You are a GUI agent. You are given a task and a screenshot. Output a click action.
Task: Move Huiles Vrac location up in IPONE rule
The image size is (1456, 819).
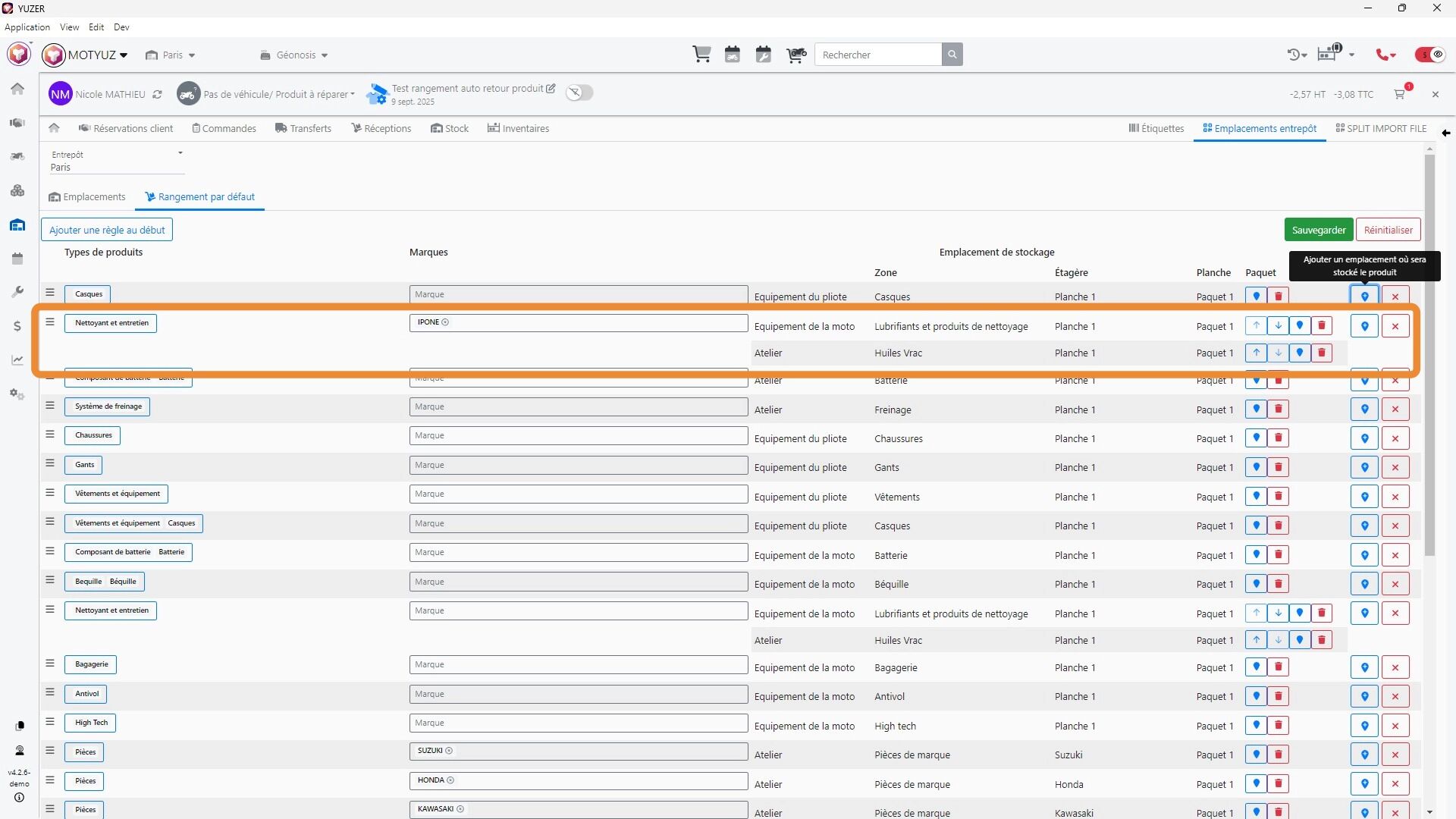click(x=1256, y=353)
